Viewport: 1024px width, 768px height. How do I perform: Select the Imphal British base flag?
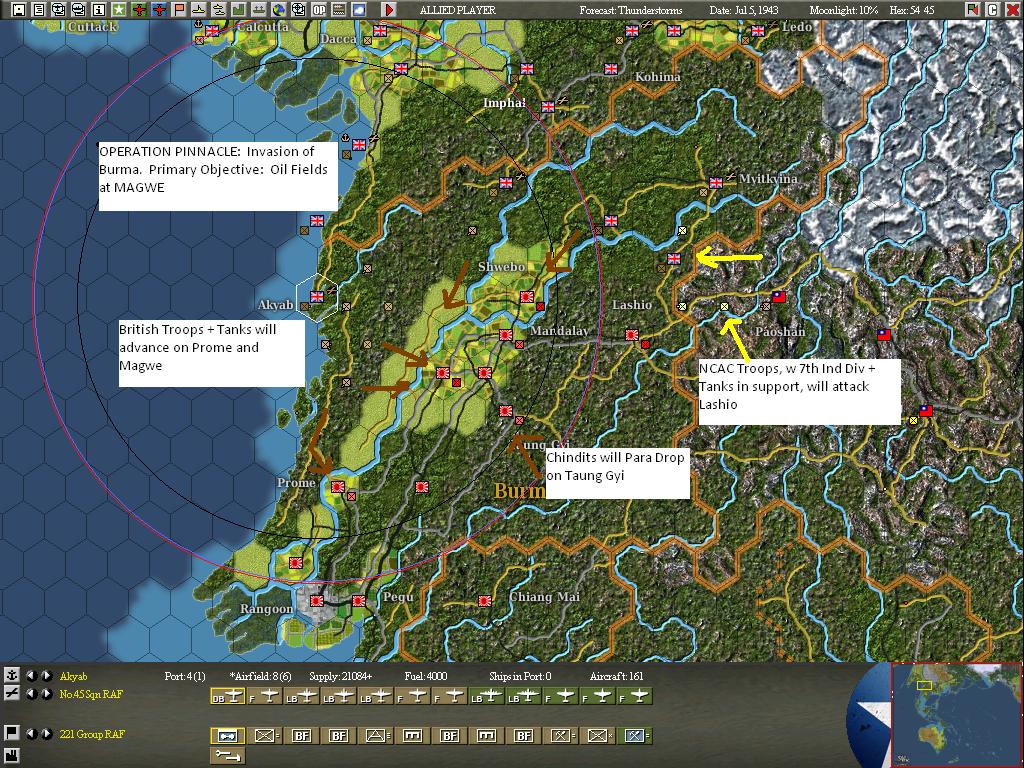(548, 106)
